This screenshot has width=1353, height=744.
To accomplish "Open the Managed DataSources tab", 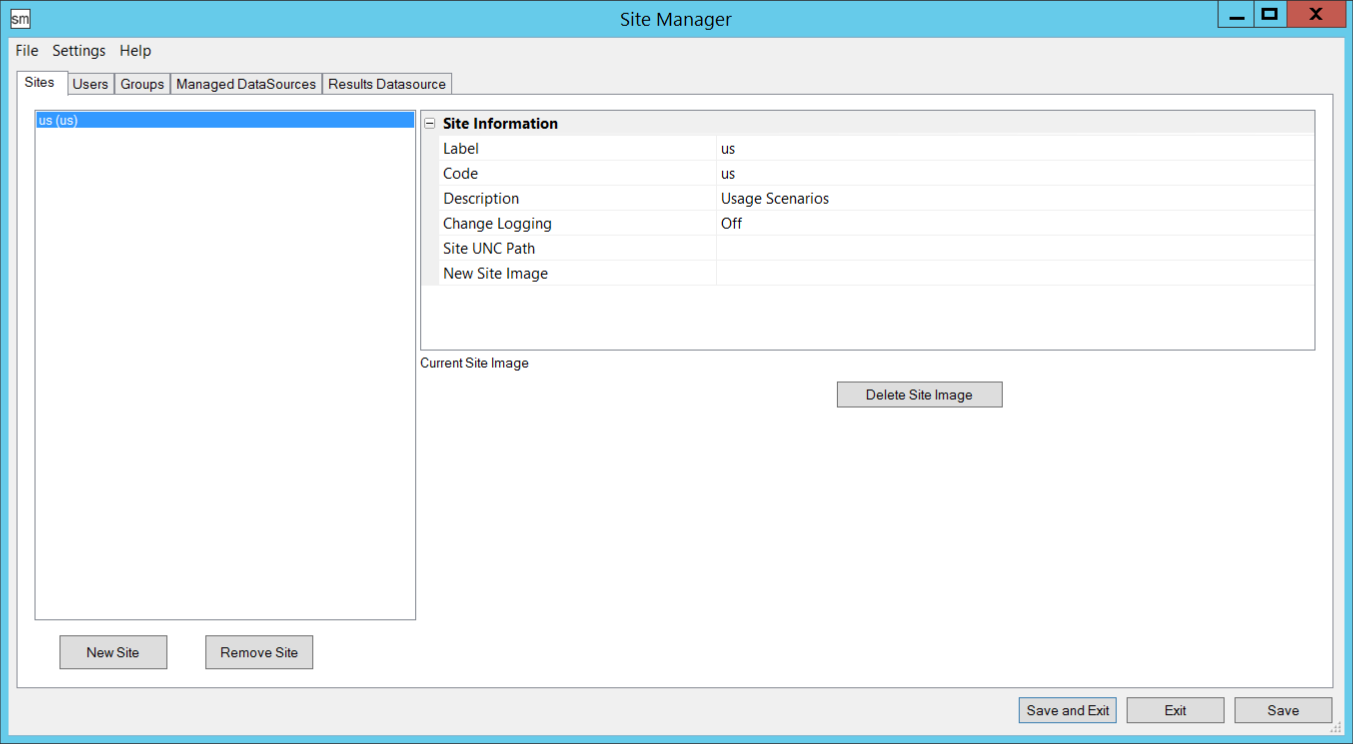I will coord(246,84).
